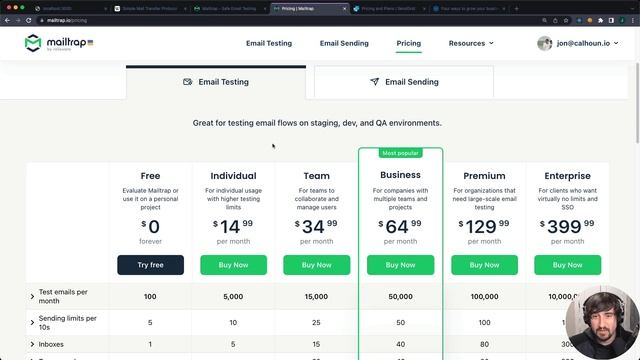
Task: Click the Premium plan heading
Action: [484, 176]
